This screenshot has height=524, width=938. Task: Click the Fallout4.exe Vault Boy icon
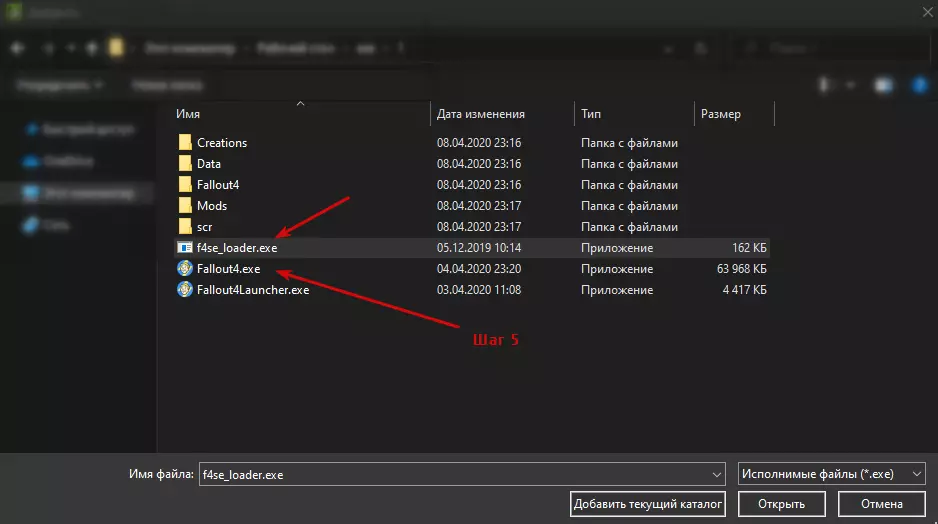pos(185,269)
